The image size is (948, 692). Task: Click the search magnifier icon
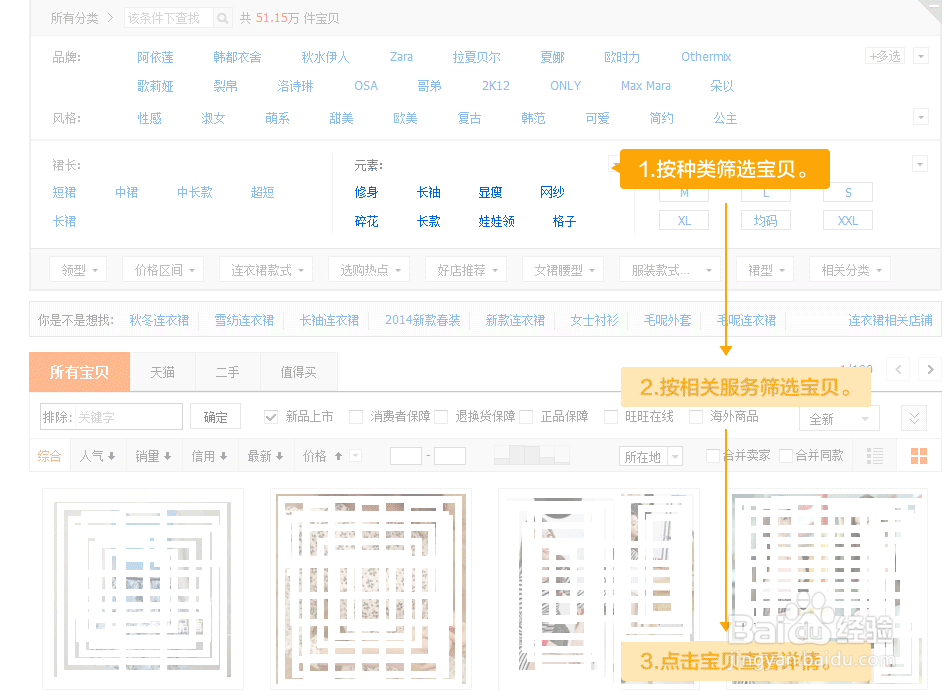(x=222, y=18)
